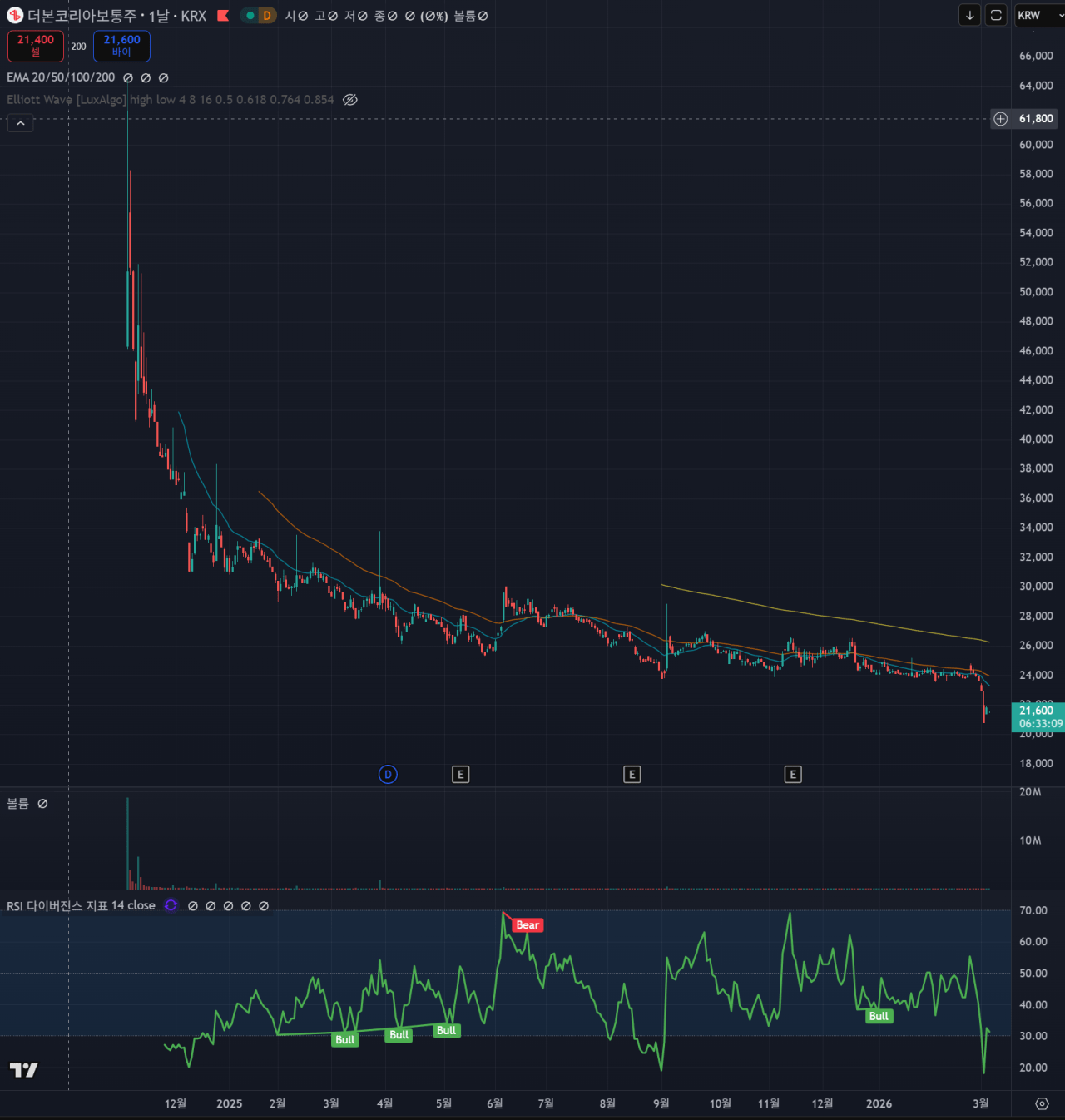1065x1120 pixels.
Task: Click the TradingView logo at bottom left
Action: 23,1070
